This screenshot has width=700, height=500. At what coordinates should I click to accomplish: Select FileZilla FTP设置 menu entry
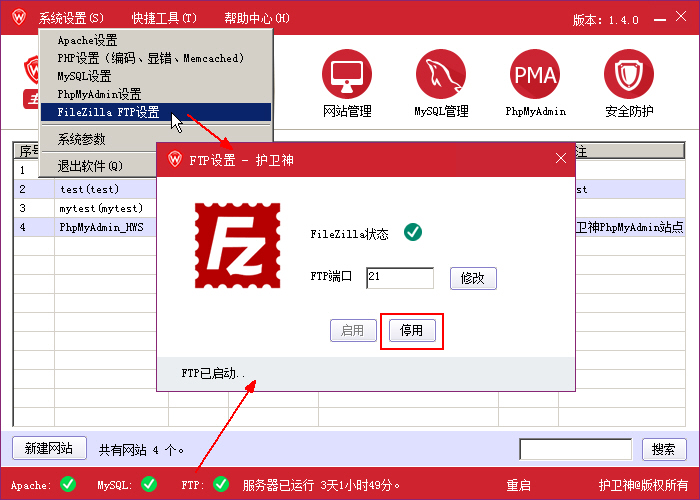[156, 112]
